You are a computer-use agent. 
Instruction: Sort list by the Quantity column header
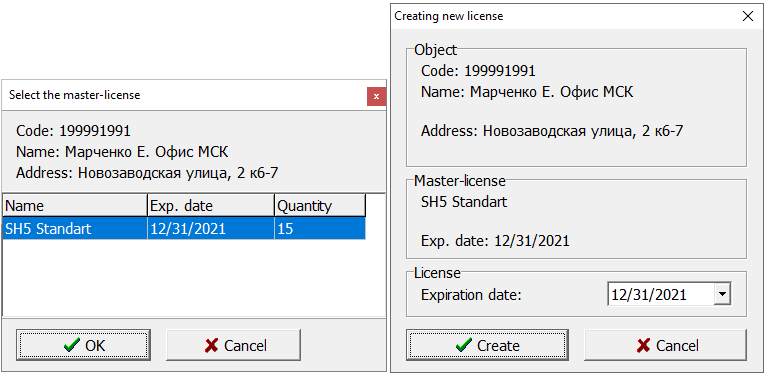pos(320,206)
